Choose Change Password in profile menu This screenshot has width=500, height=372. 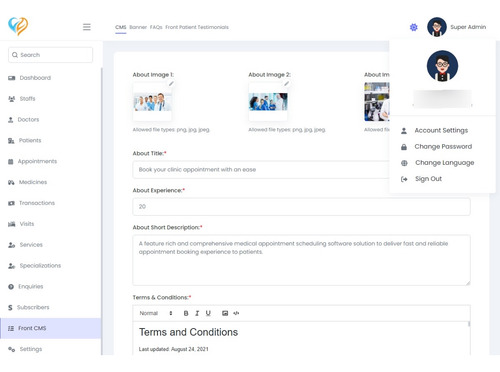click(443, 147)
